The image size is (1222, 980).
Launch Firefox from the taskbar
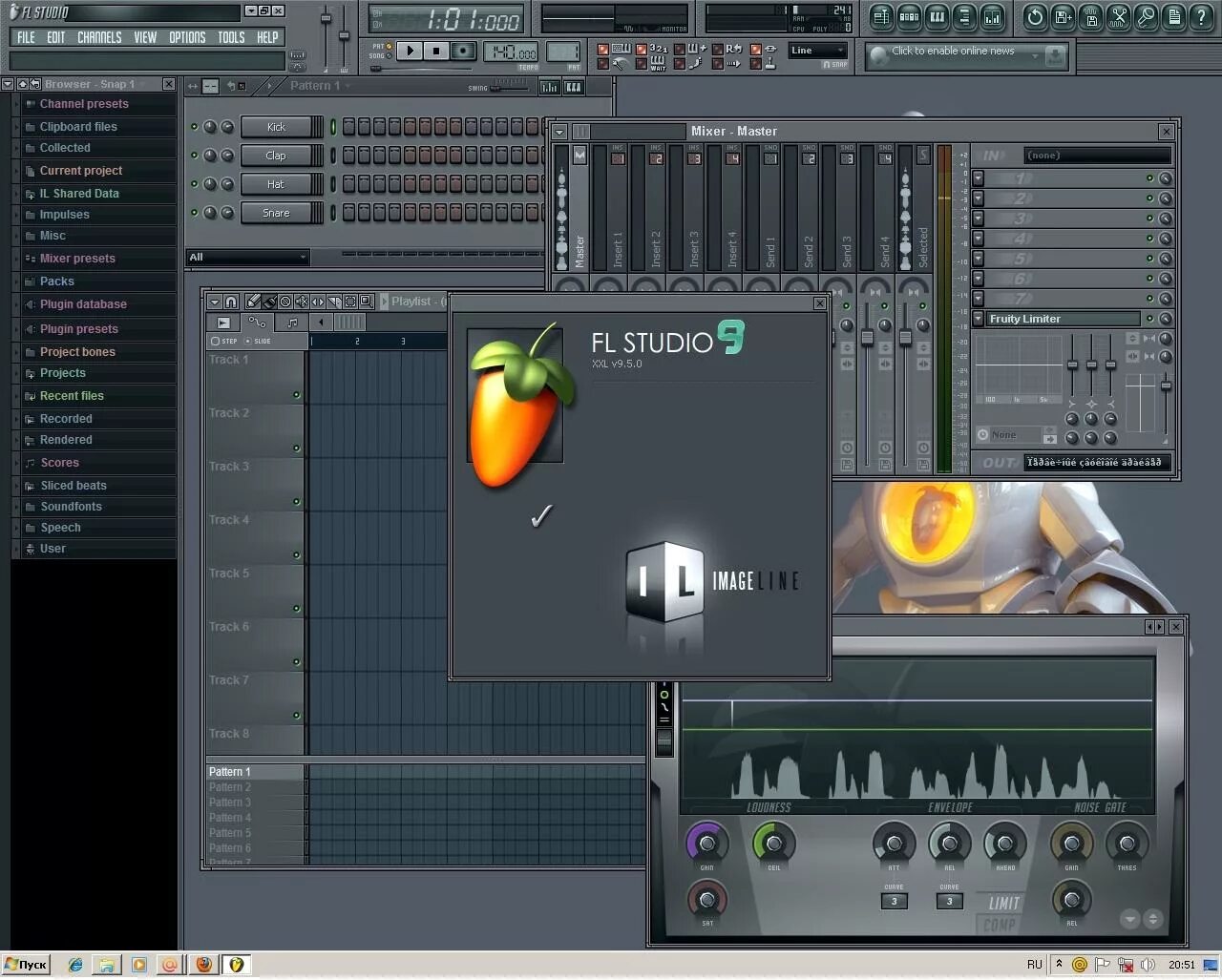point(202,965)
